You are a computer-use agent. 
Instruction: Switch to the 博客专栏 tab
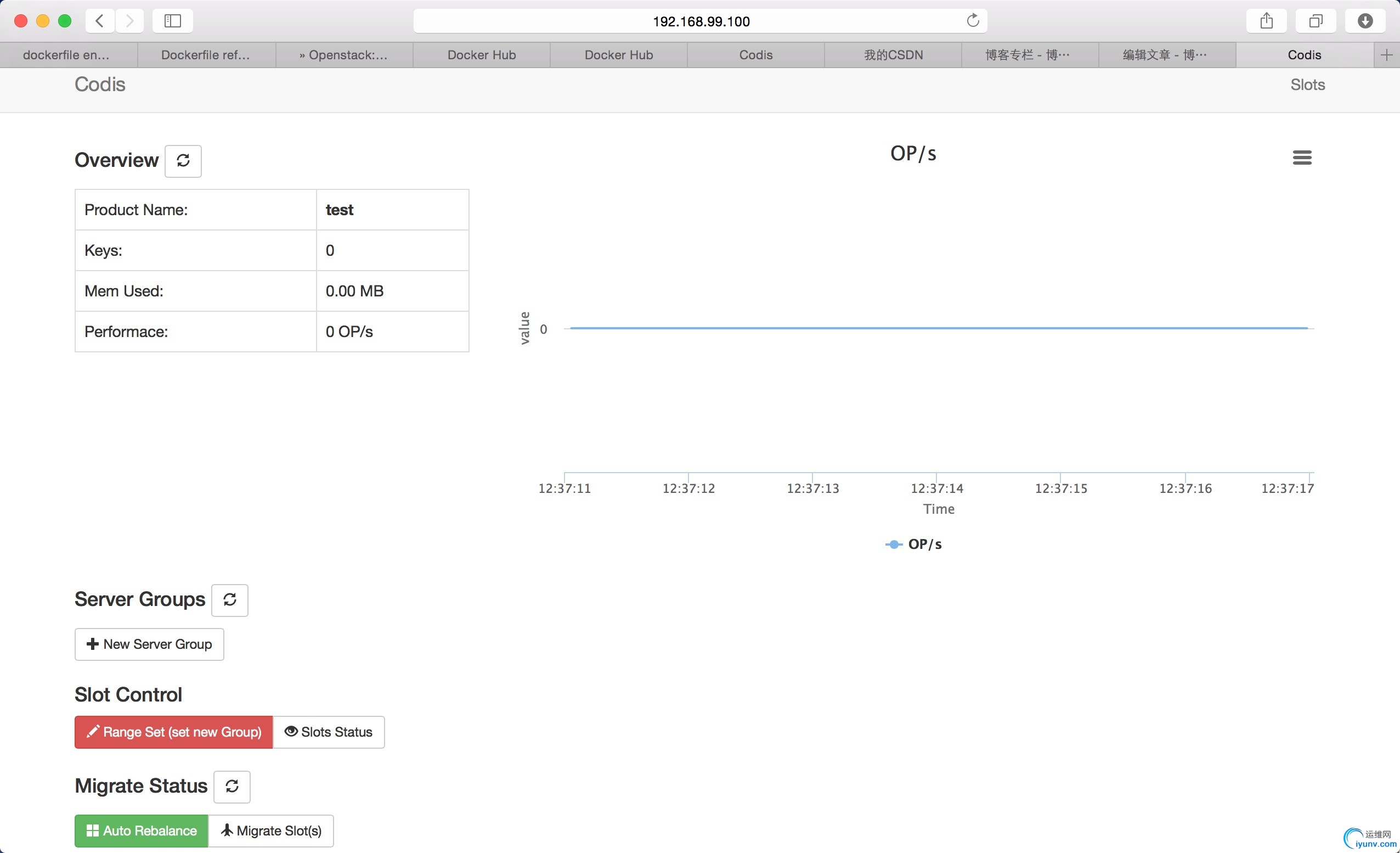click(1030, 55)
